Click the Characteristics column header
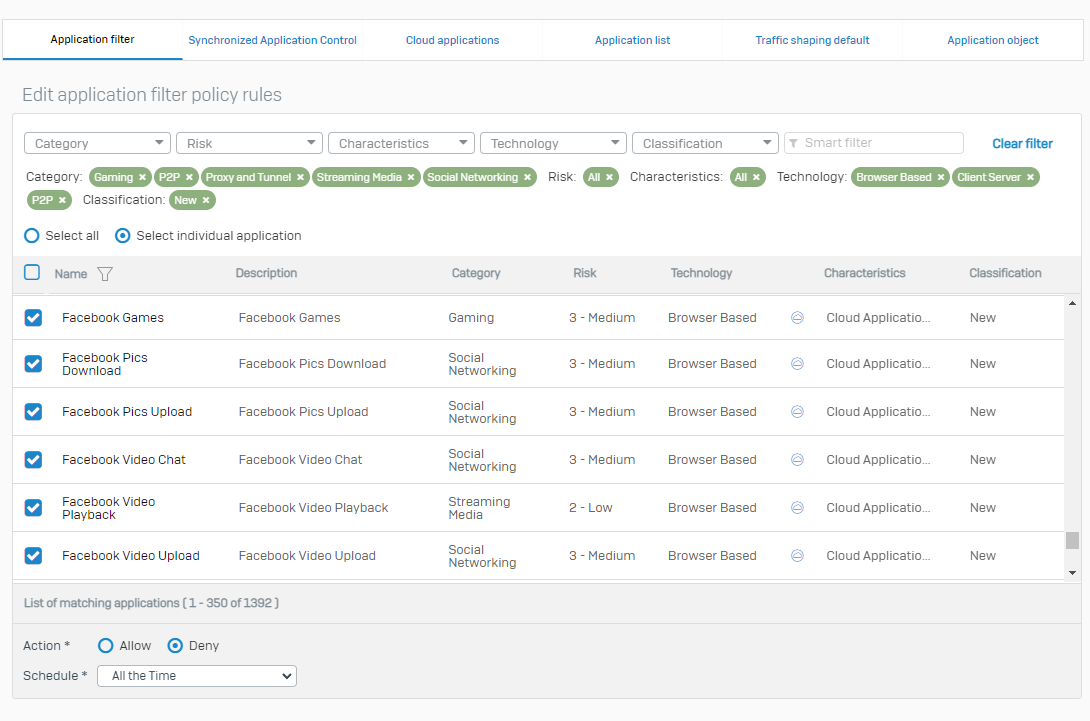The image size is (1090, 721). (x=865, y=273)
